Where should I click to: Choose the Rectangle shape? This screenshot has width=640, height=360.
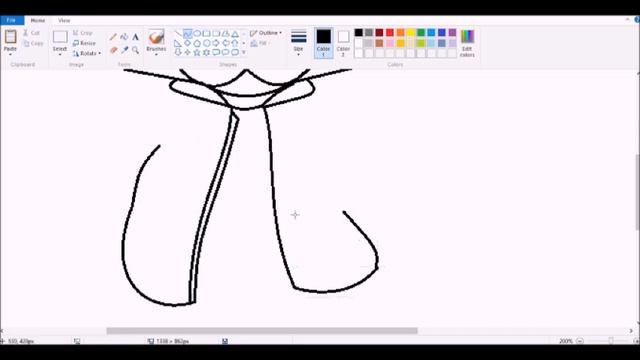207,33
